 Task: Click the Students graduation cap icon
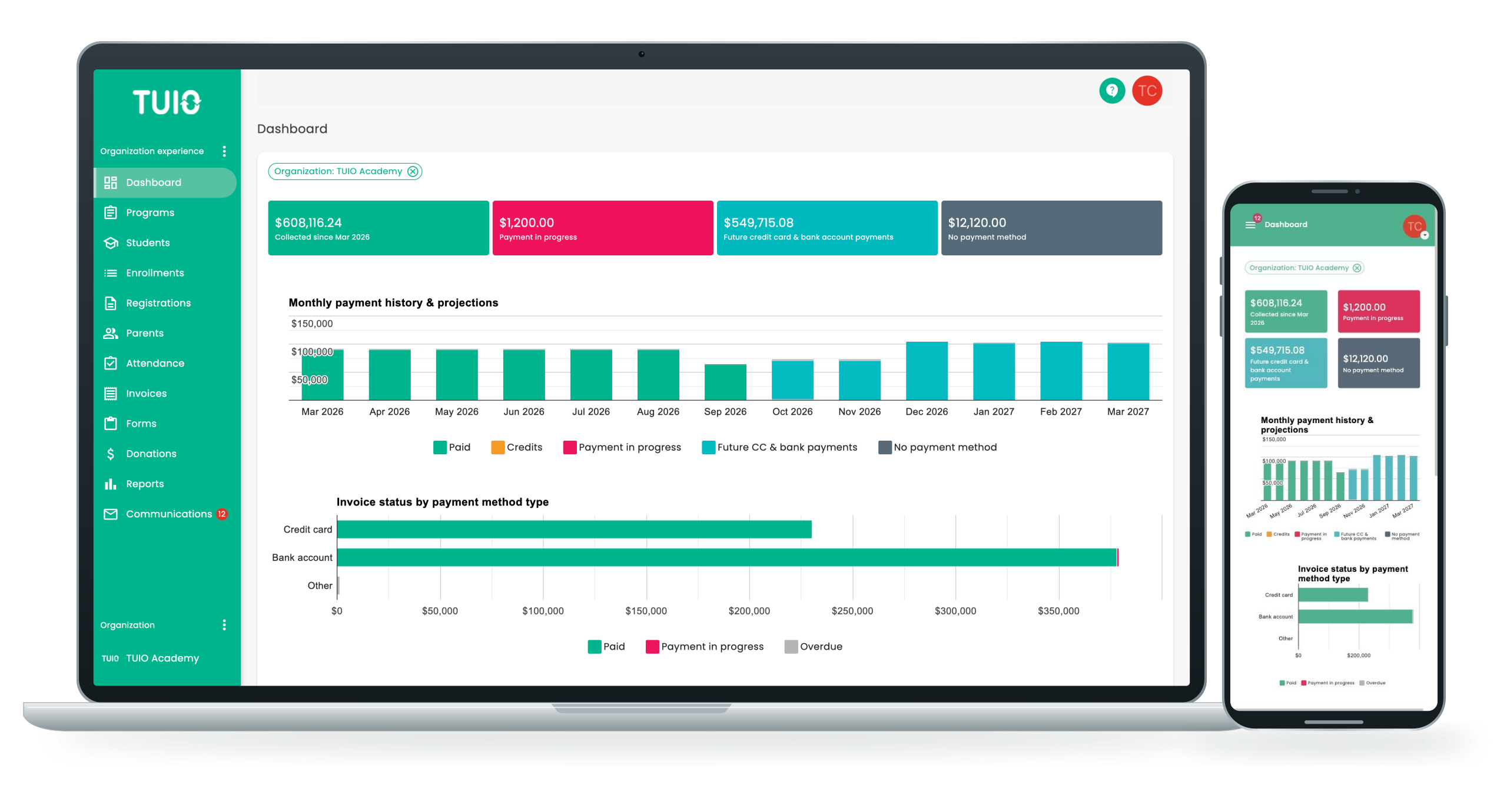pyautogui.click(x=110, y=242)
